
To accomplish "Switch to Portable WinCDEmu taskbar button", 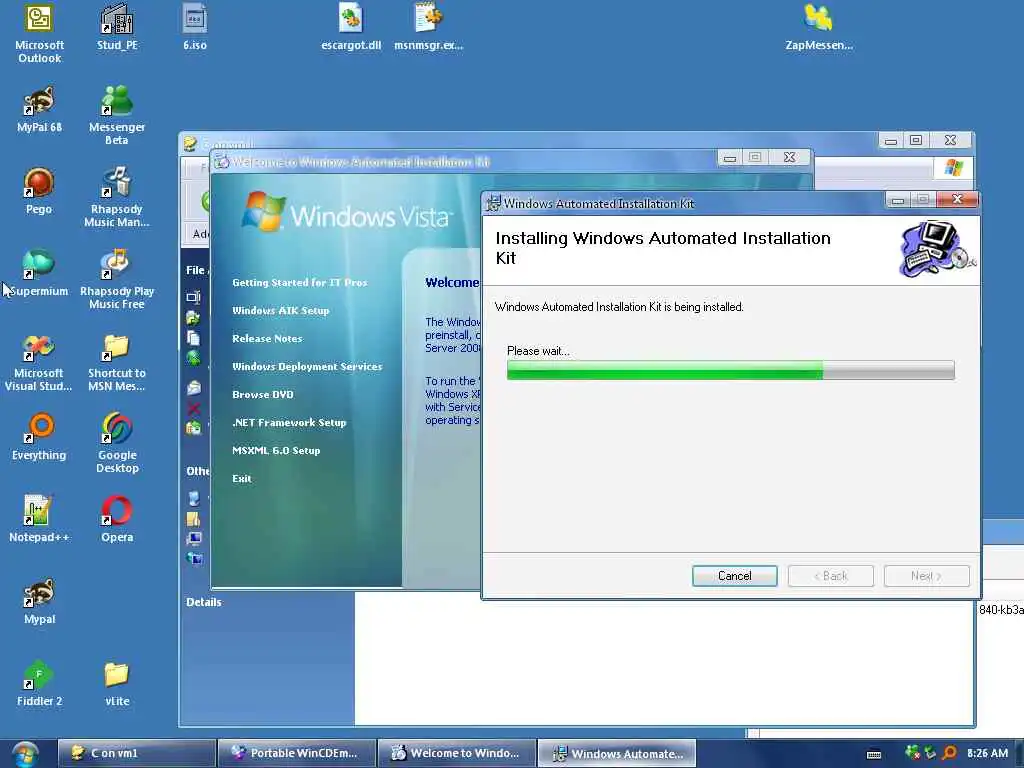I will point(297,754).
